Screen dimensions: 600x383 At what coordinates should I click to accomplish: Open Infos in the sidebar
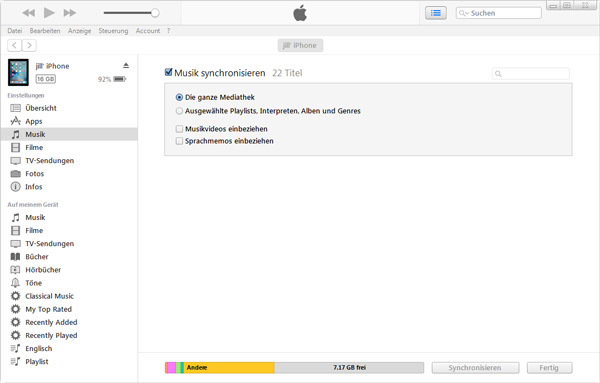69,187
